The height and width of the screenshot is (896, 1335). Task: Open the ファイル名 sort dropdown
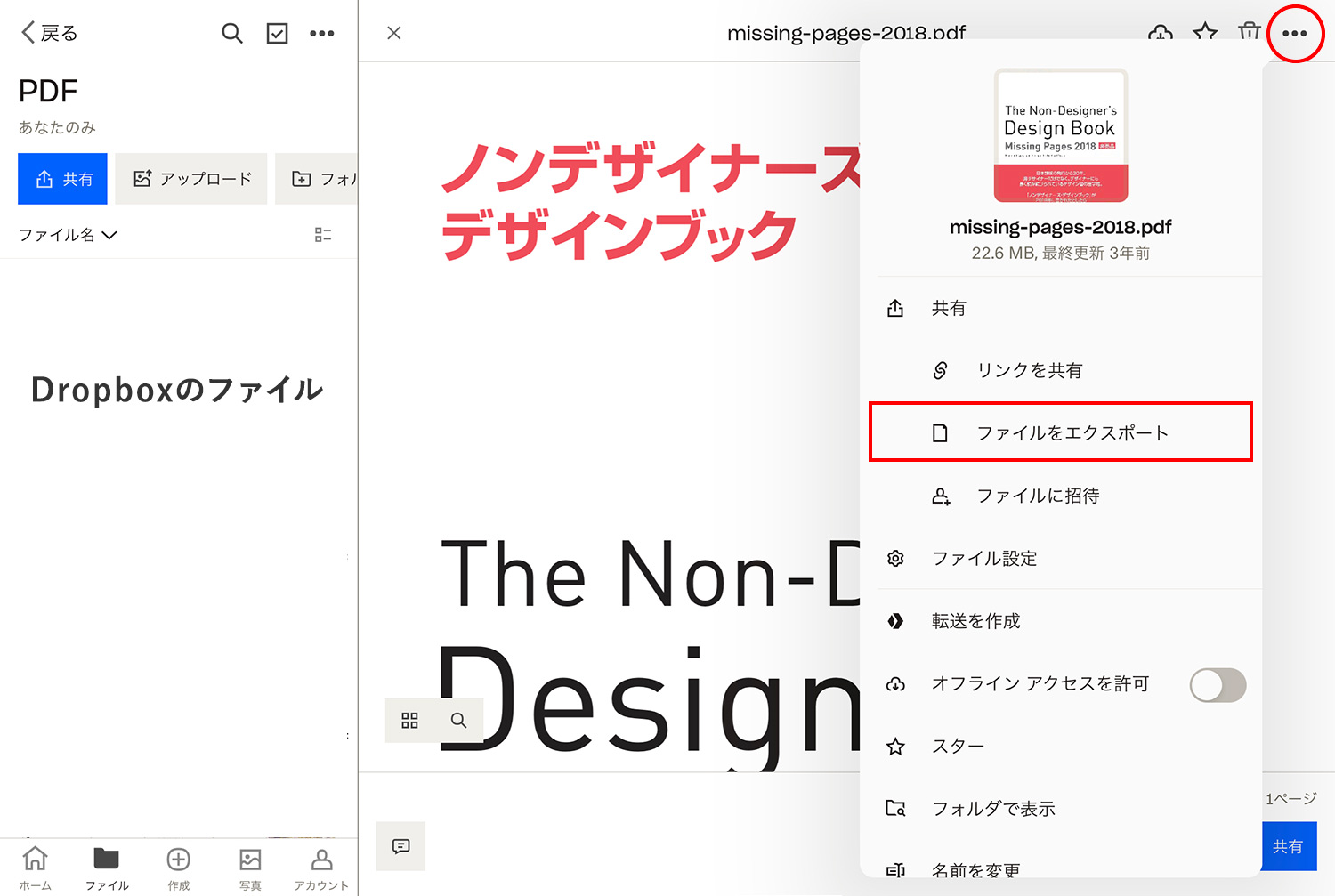[x=68, y=235]
